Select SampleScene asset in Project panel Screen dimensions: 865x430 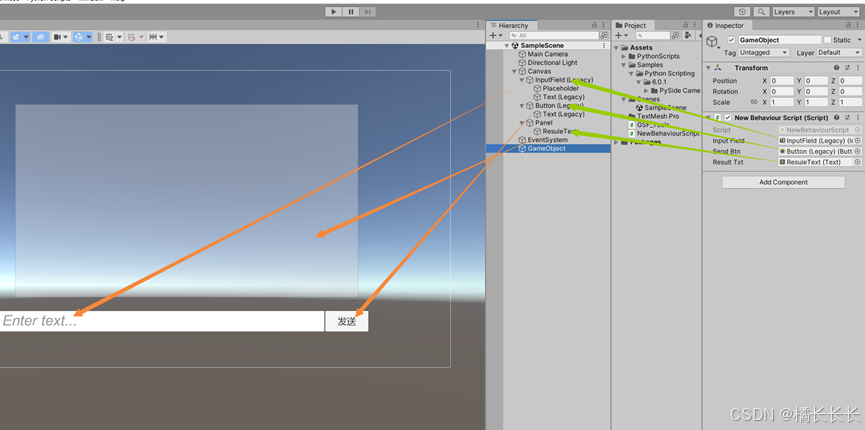(x=661, y=108)
